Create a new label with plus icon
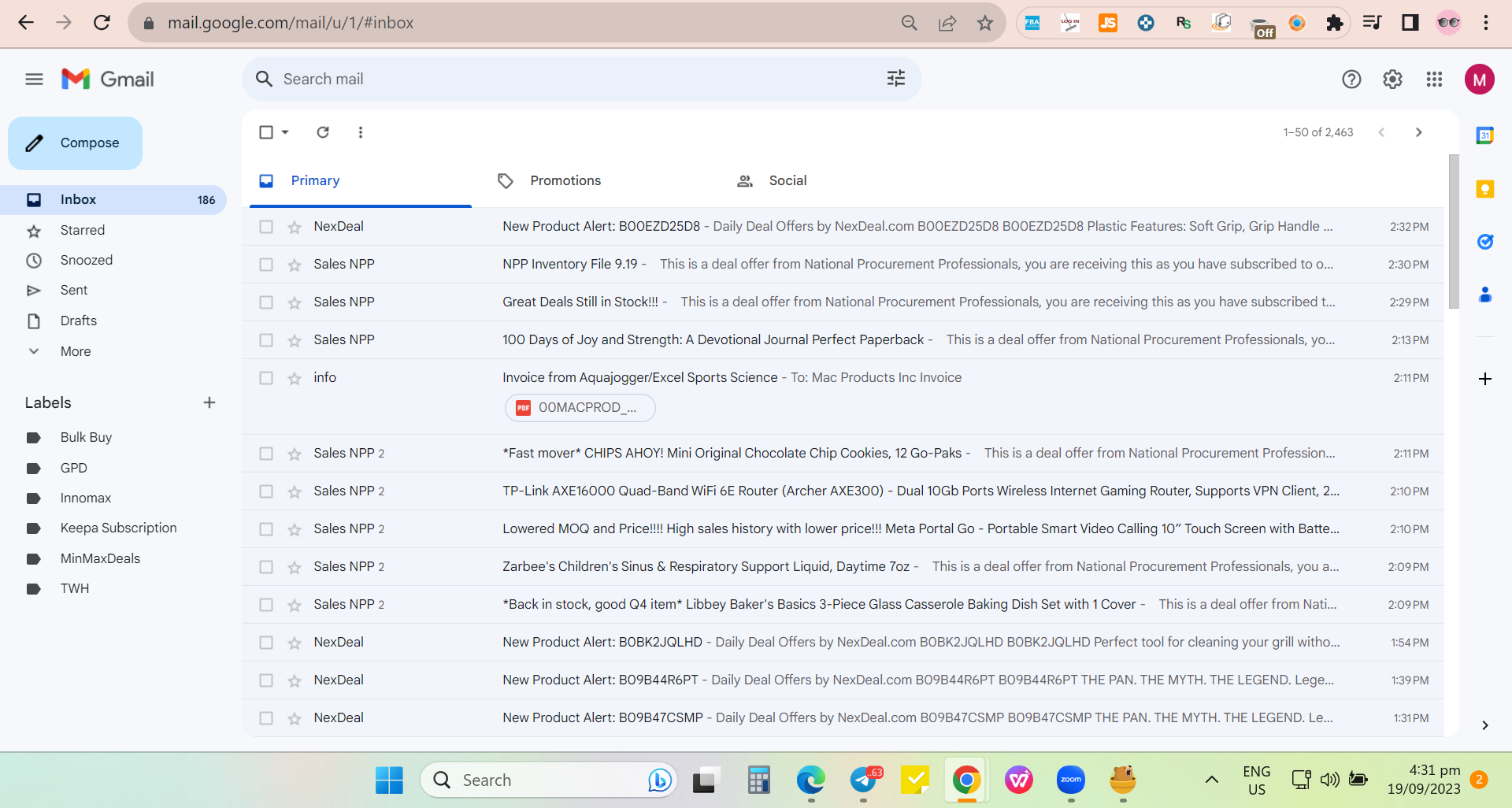Screen dimensions: 1512x808 [x=209, y=402]
